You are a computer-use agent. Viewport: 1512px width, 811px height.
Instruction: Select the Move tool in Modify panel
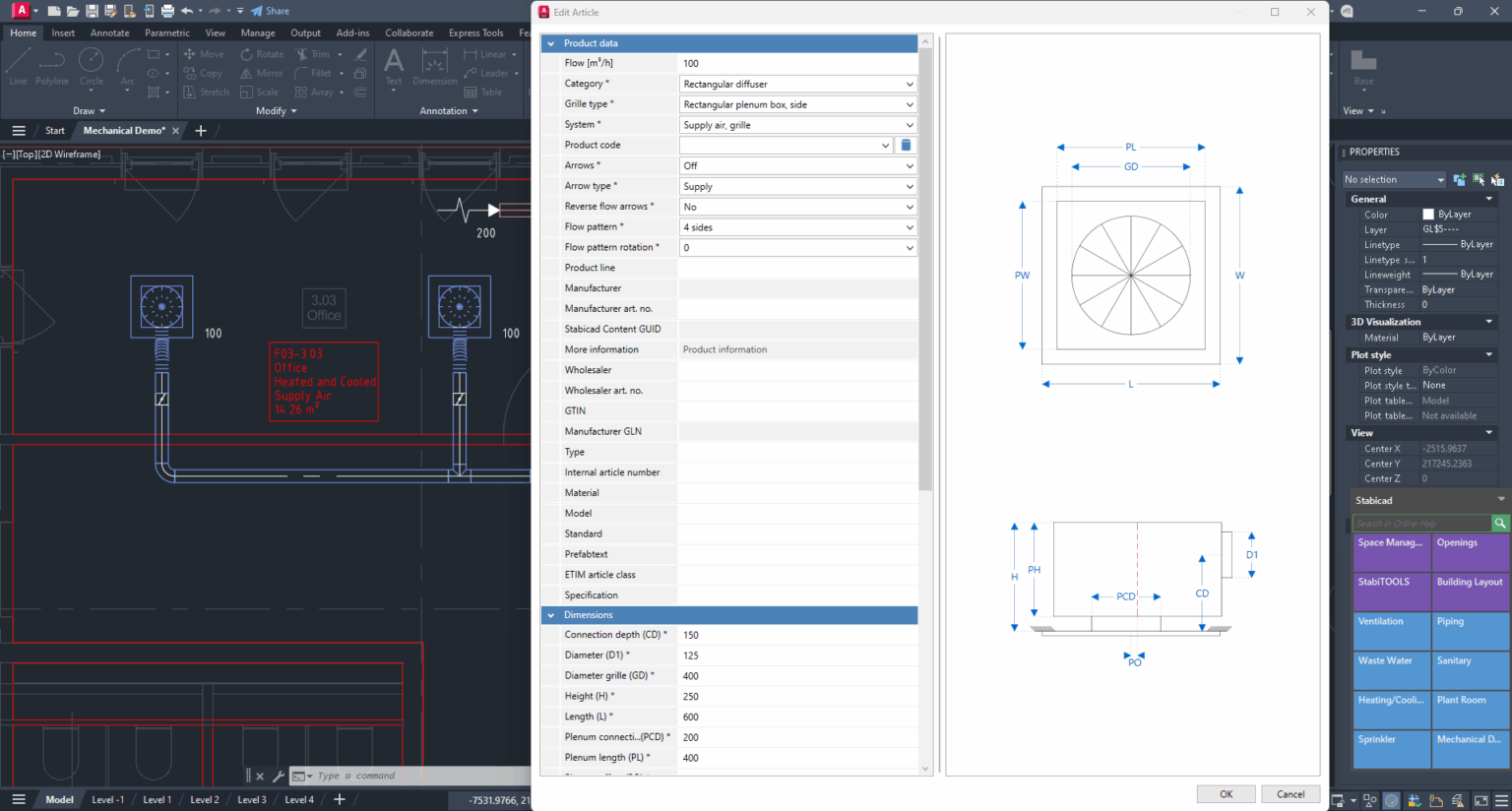point(204,54)
